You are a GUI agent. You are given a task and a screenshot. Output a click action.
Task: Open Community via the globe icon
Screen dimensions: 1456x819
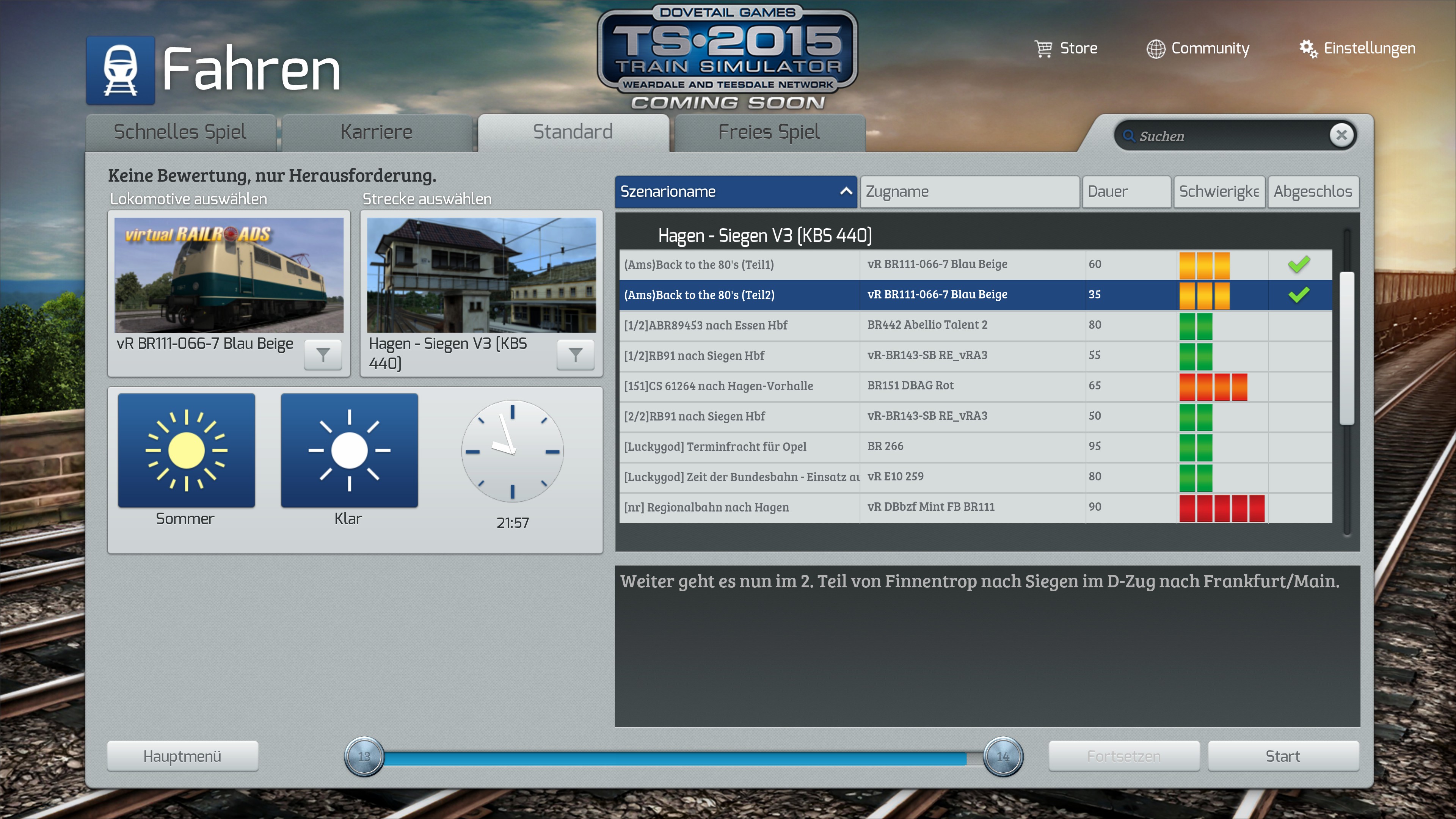pos(1155,49)
